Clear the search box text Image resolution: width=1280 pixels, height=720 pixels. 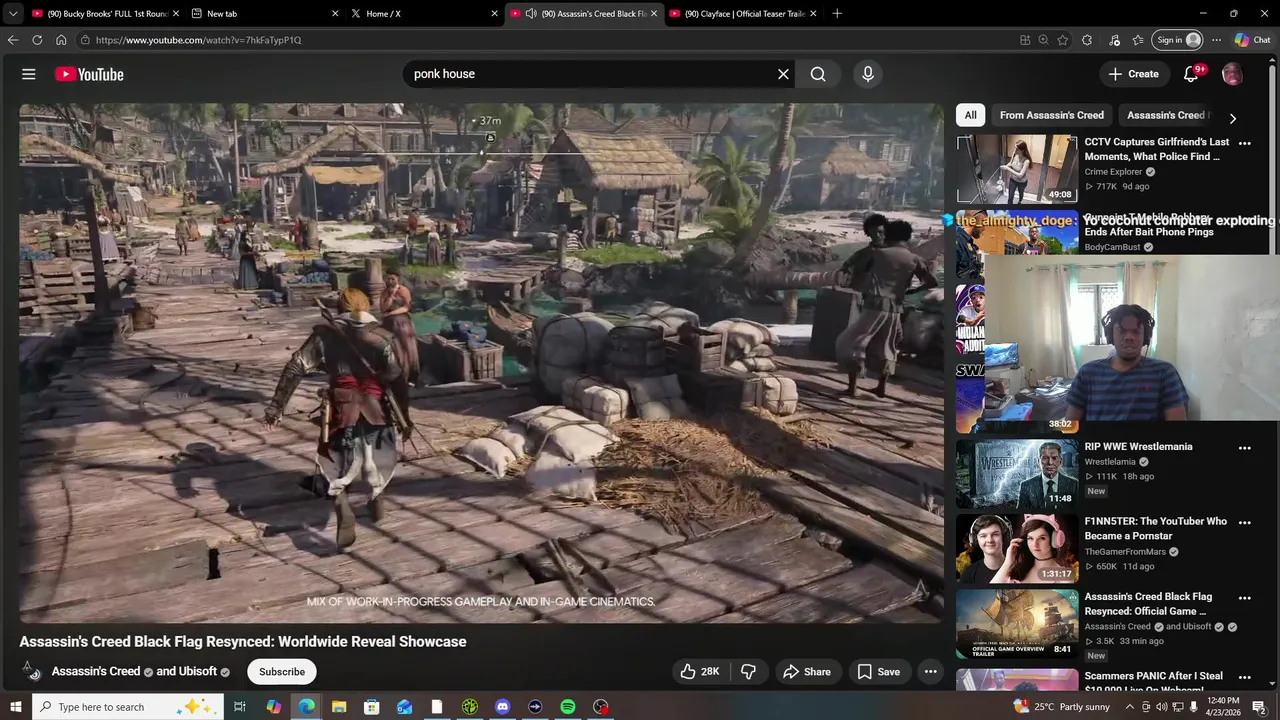[x=783, y=74]
